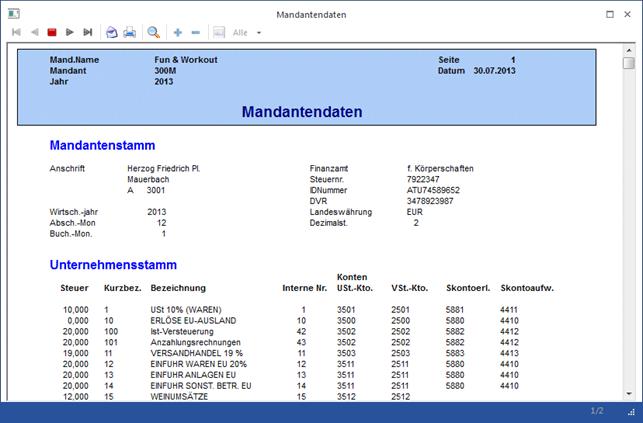Click the 1/2 page indicator

[597, 411]
